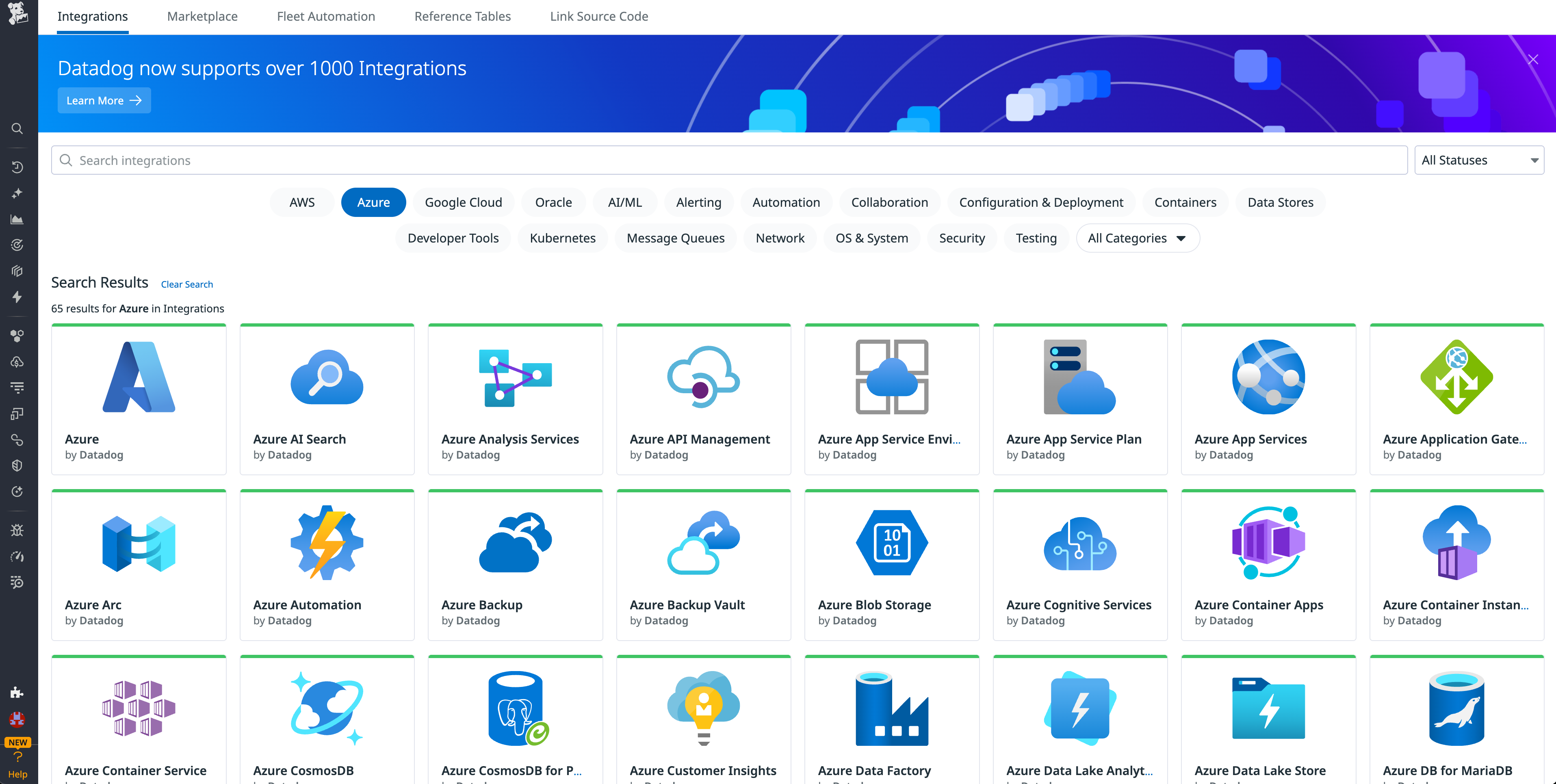Screen dimensions: 1556x784
Task: Switch to the Marketplace tab
Action: pos(202,16)
